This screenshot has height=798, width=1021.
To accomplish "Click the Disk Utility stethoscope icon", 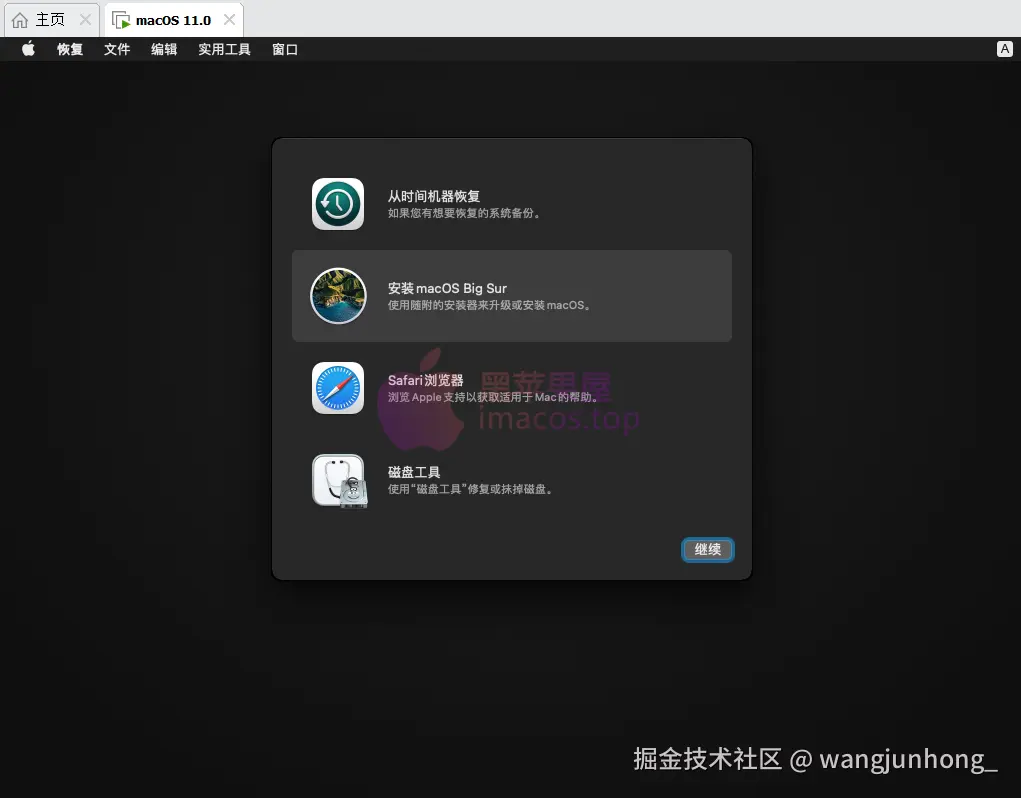I will (x=337, y=480).
